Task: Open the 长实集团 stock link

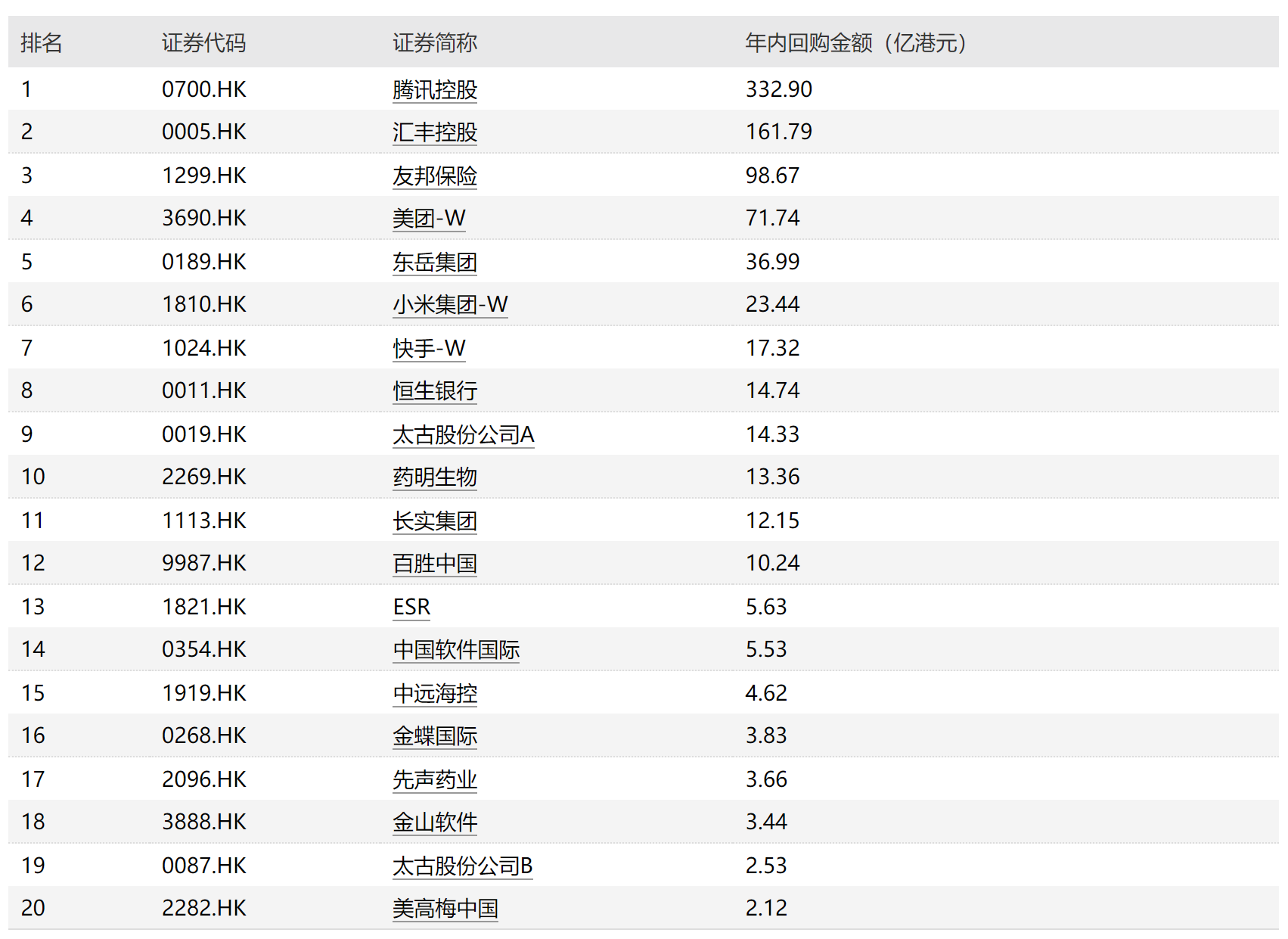Action: [x=435, y=520]
